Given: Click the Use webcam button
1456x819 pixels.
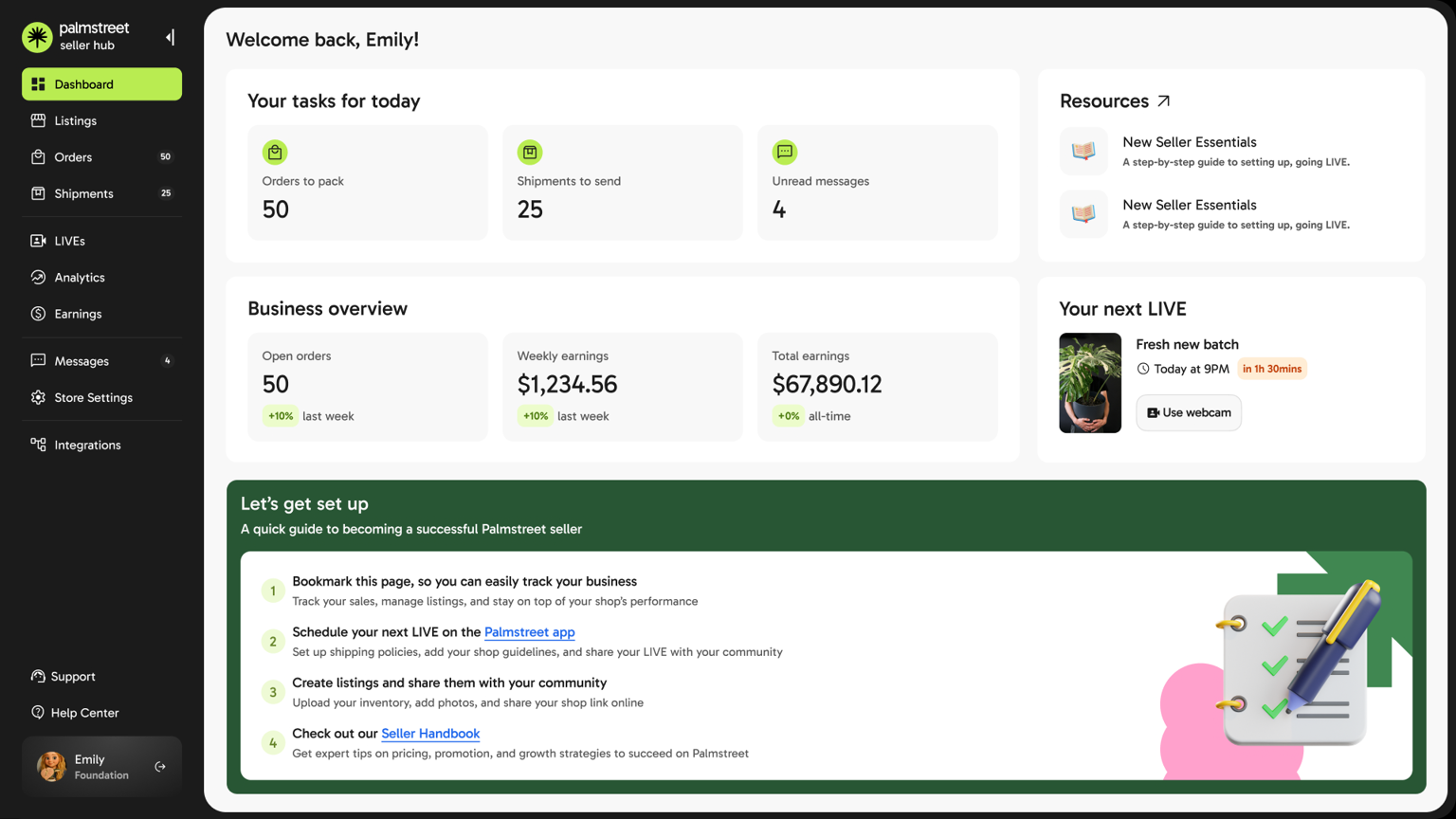Looking at the screenshot, I should (1188, 413).
